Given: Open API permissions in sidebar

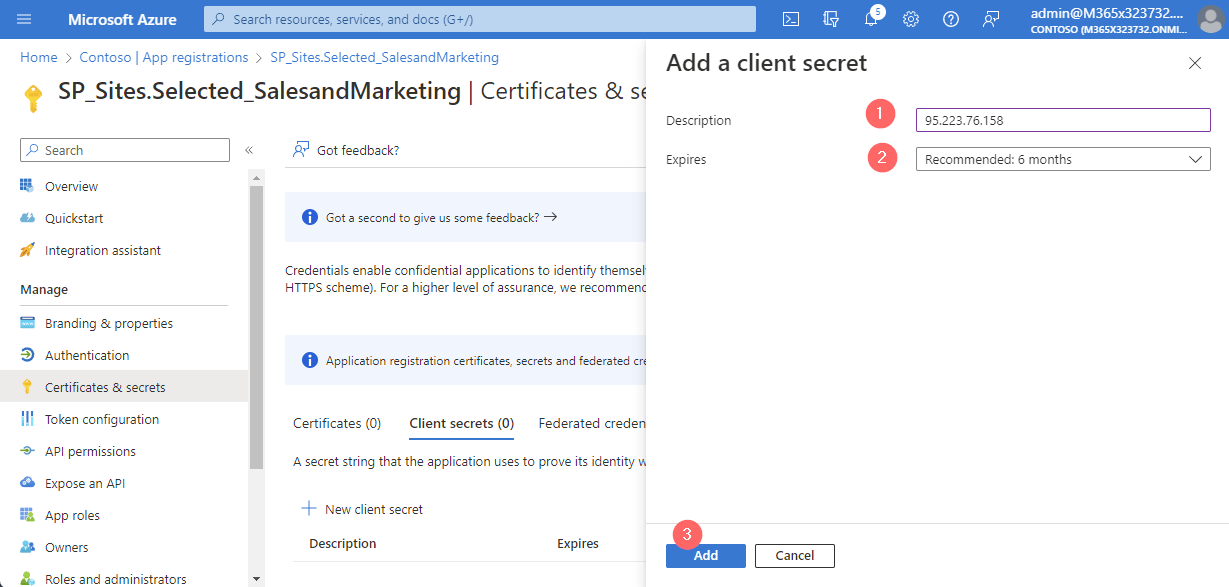Looking at the screenshot, I should click(90, 451).
